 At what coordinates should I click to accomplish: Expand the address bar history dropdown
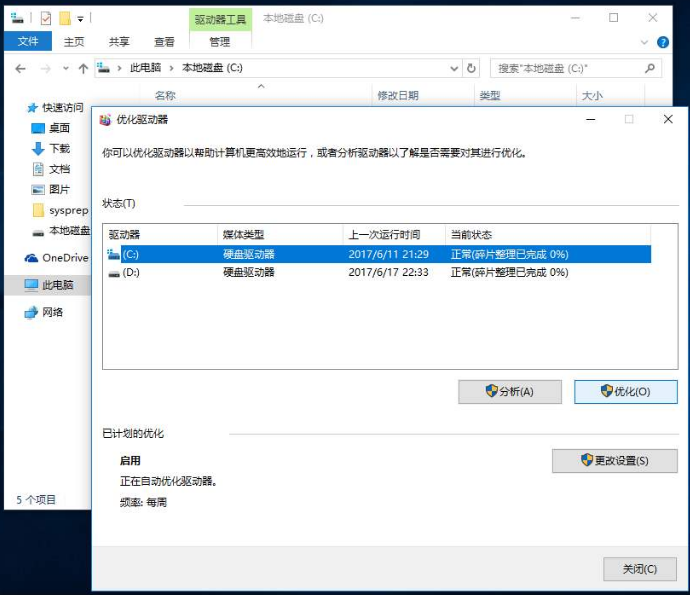[454, 68]
